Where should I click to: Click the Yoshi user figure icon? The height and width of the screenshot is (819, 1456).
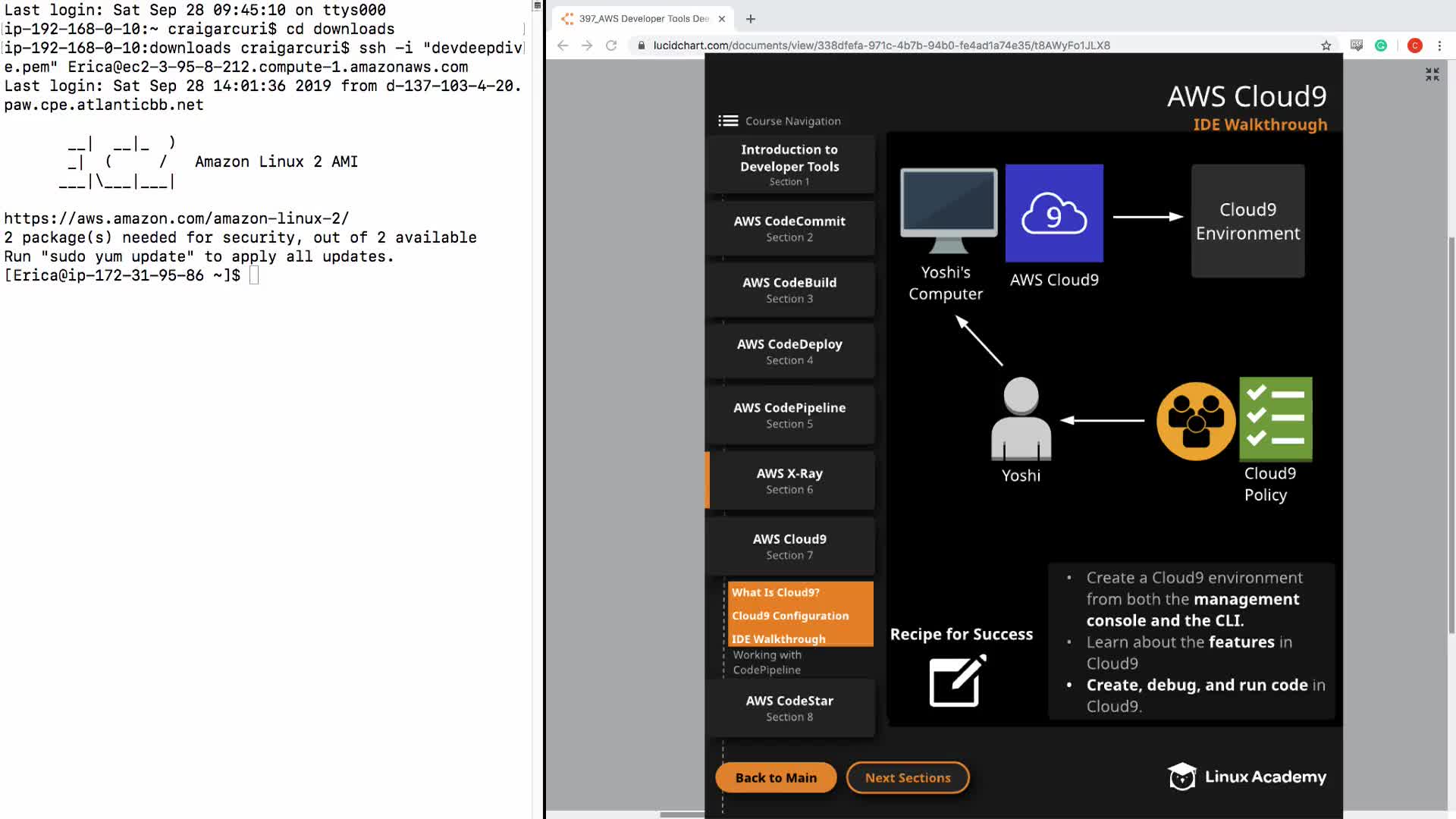[1021, 419]
